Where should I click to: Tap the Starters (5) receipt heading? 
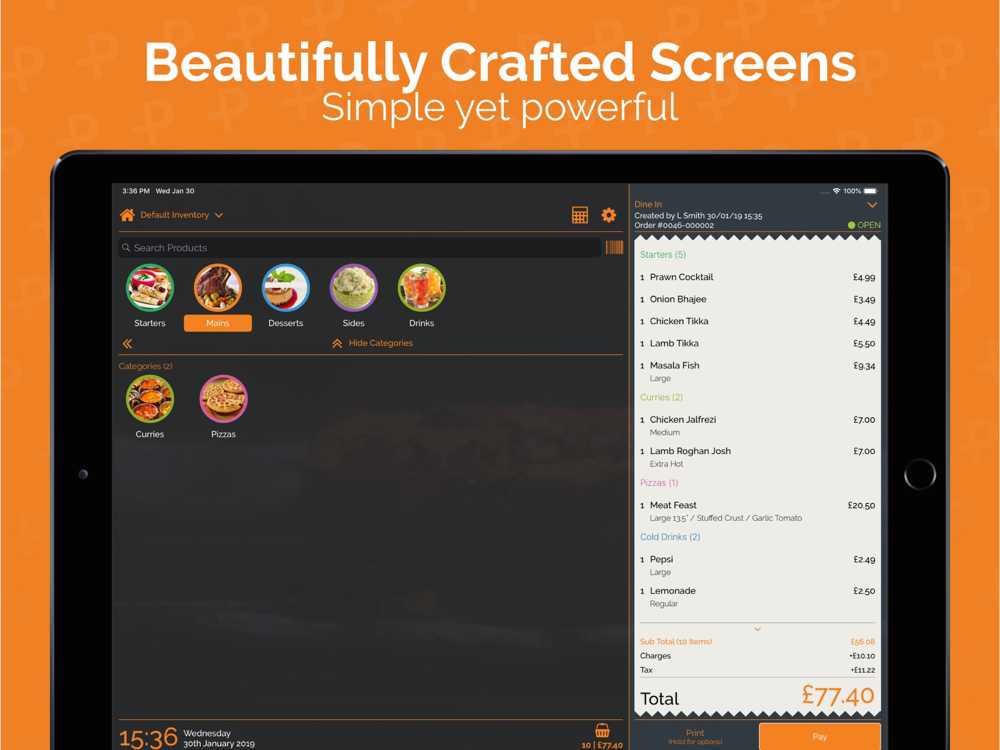[663, 254]
